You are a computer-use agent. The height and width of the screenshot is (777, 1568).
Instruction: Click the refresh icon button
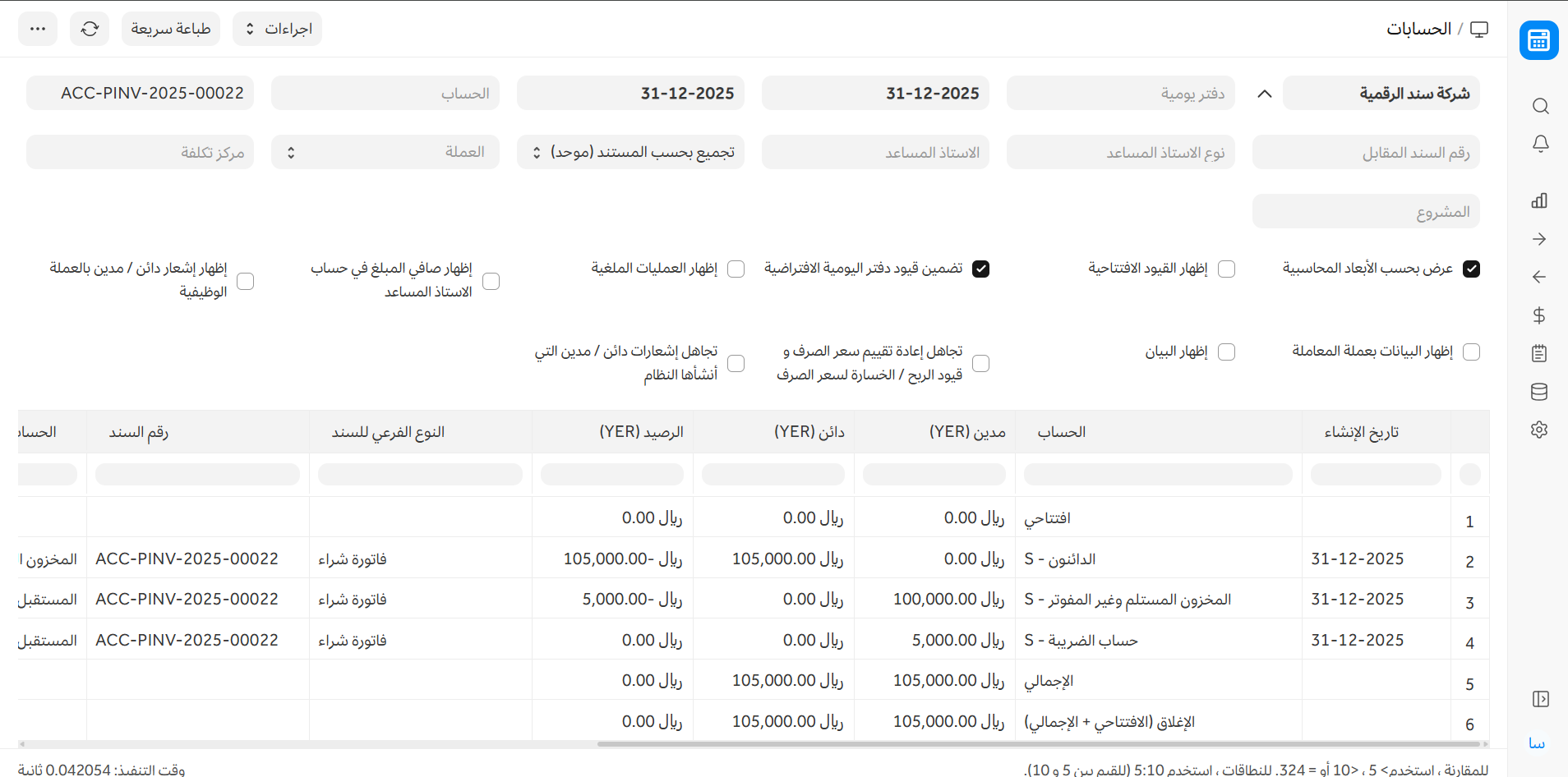[90, 29]
